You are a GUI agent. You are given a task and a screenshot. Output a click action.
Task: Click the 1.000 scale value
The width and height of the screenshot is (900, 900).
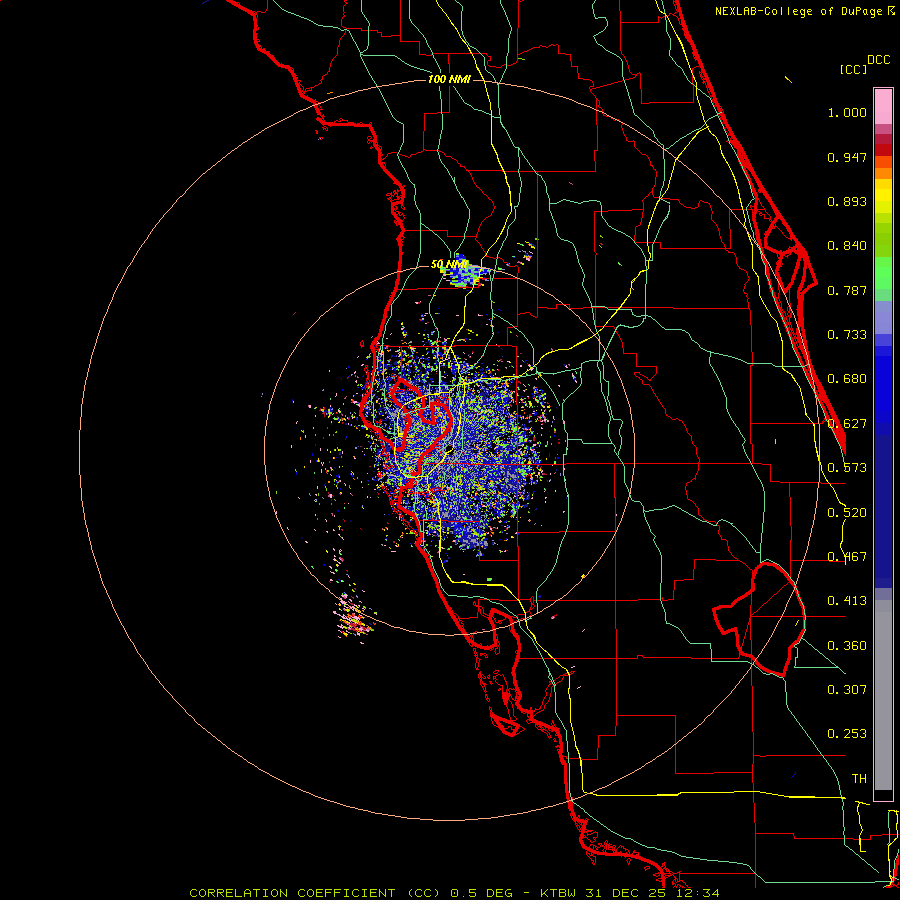(847, 113)
